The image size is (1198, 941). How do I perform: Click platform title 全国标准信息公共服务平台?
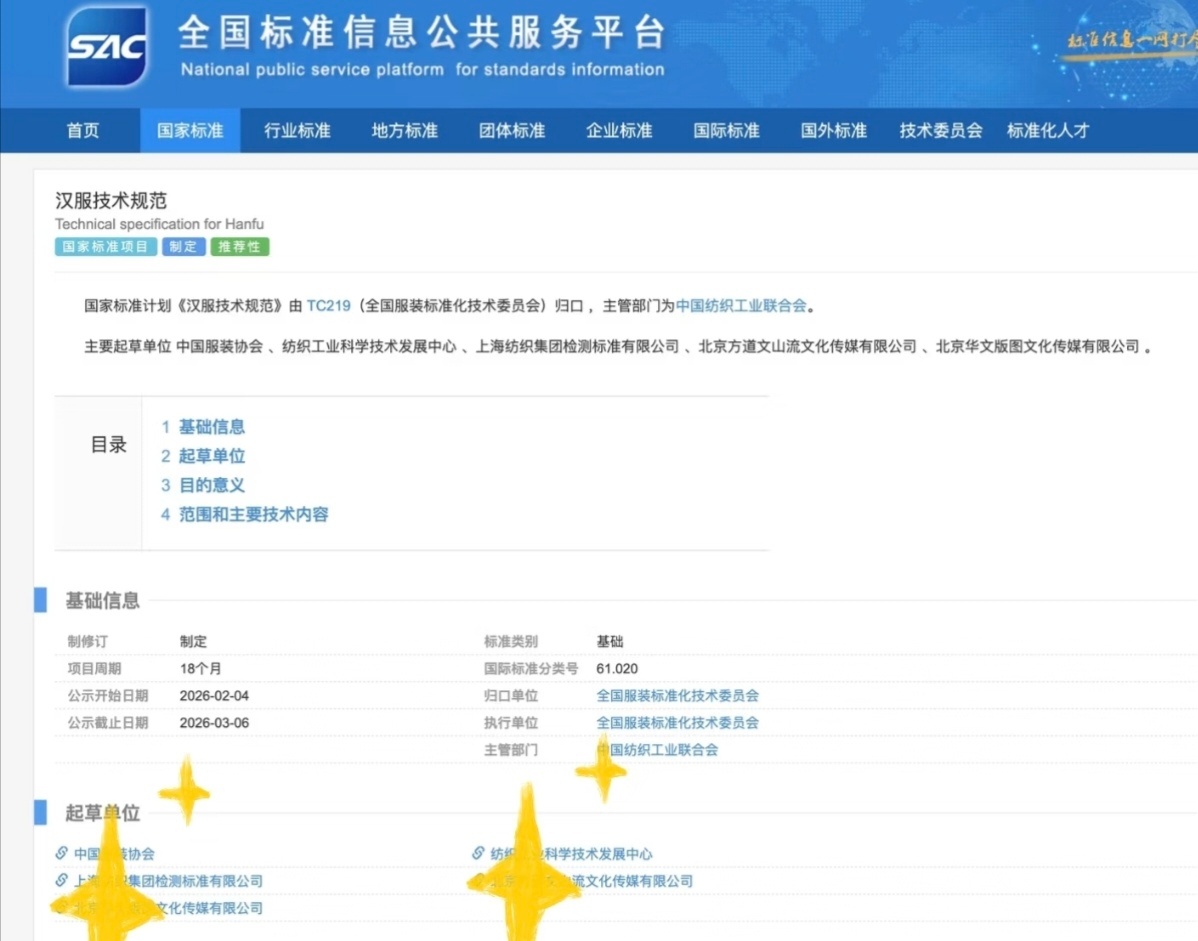[x=422, y=32]
